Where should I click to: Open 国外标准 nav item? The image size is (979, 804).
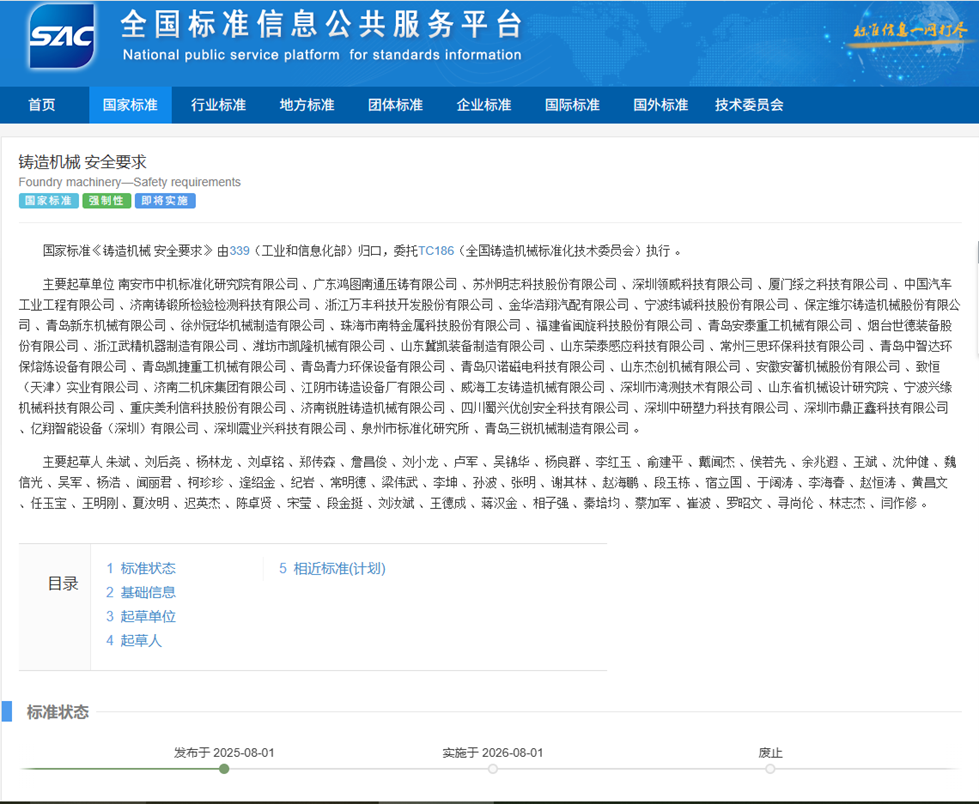661,105
